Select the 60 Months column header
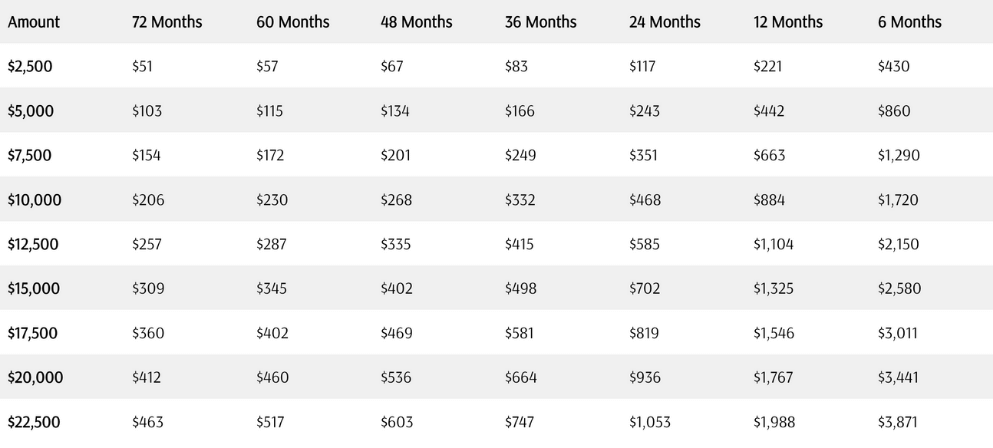Screen dimensions: 993x448 coord(293,22)
